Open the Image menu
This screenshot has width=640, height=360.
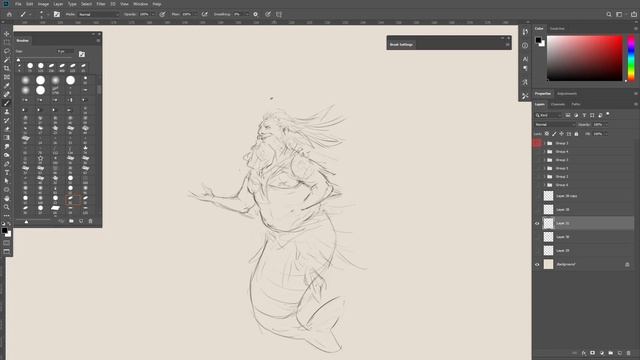[x=43, y=4]
